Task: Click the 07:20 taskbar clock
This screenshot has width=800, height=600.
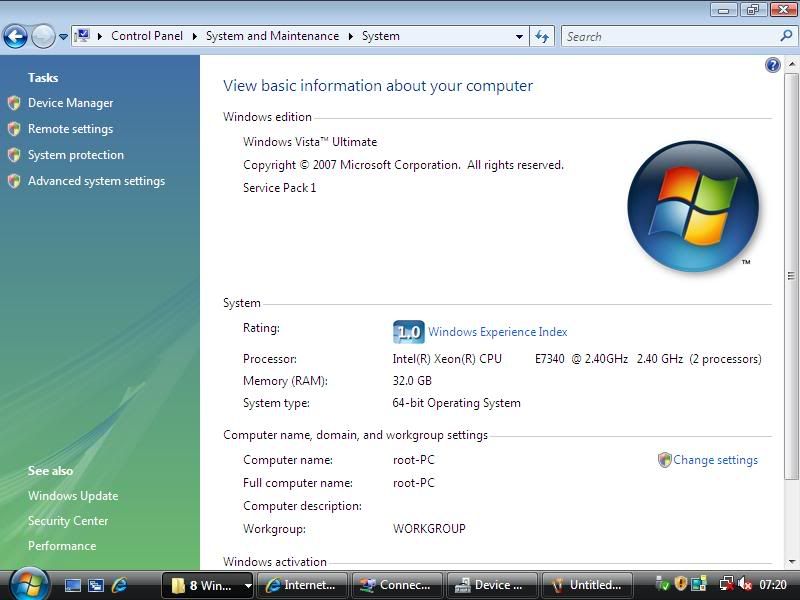Action: pyautogui.click(x=773, y=585)
